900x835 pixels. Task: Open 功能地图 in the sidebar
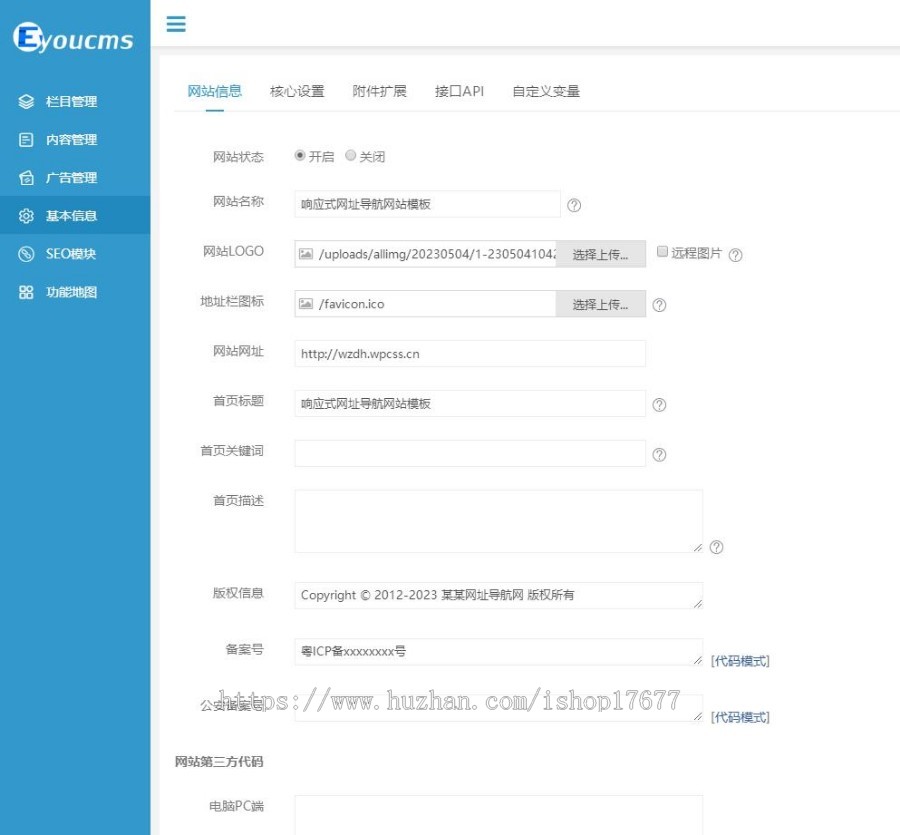coord(75,292)
